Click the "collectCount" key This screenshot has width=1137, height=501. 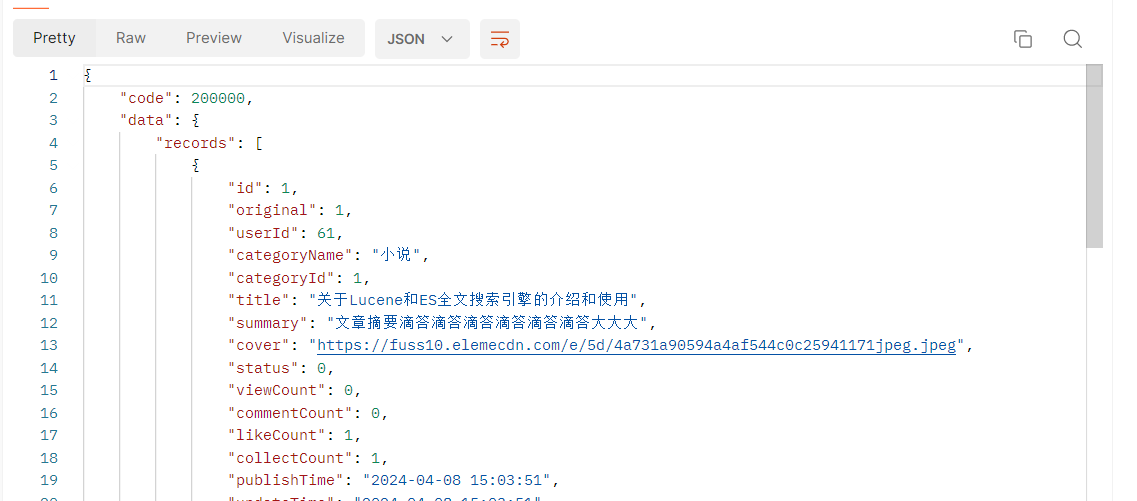[x=290, y=457]
